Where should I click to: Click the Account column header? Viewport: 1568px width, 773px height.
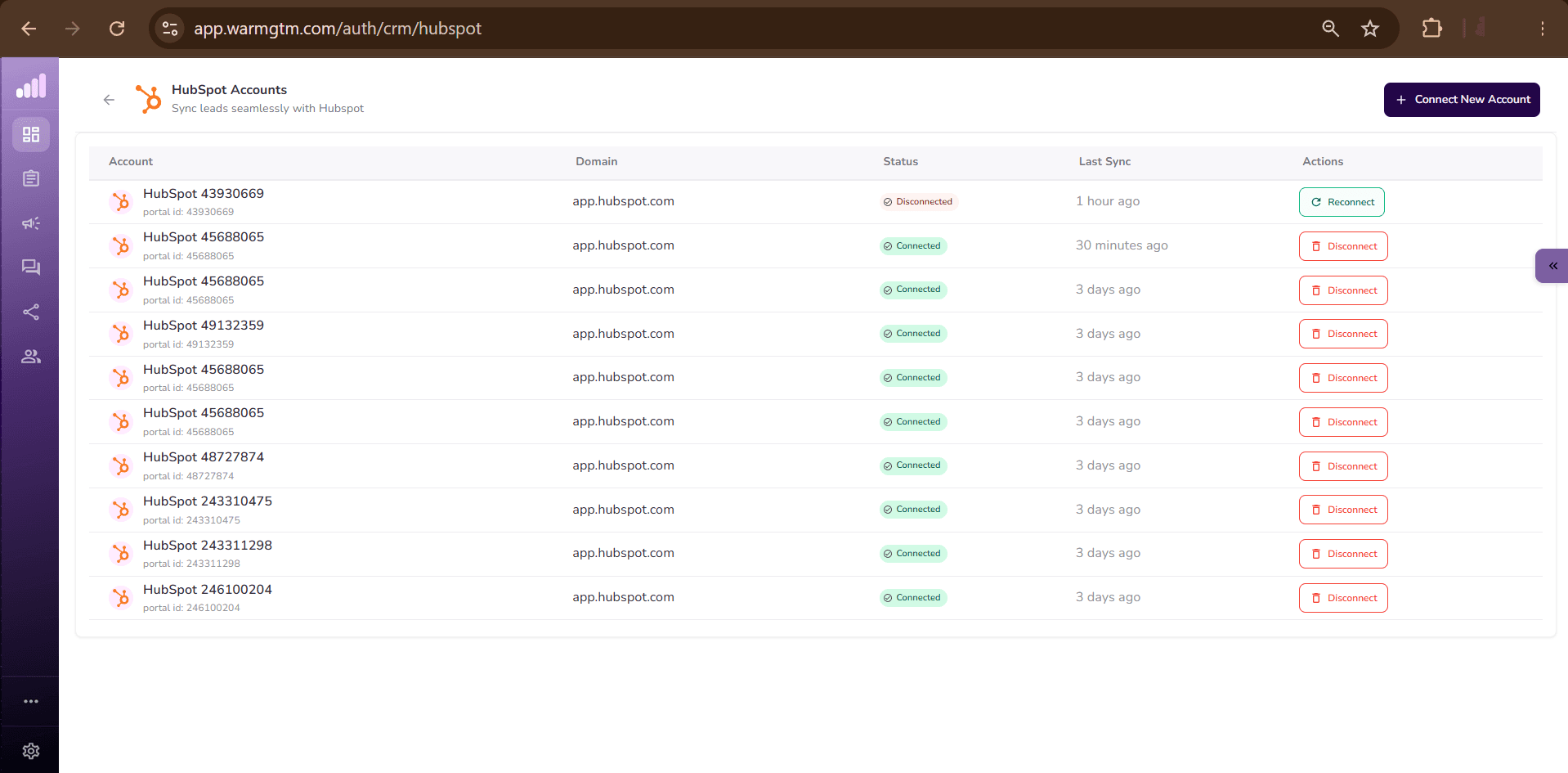point(131,162)
